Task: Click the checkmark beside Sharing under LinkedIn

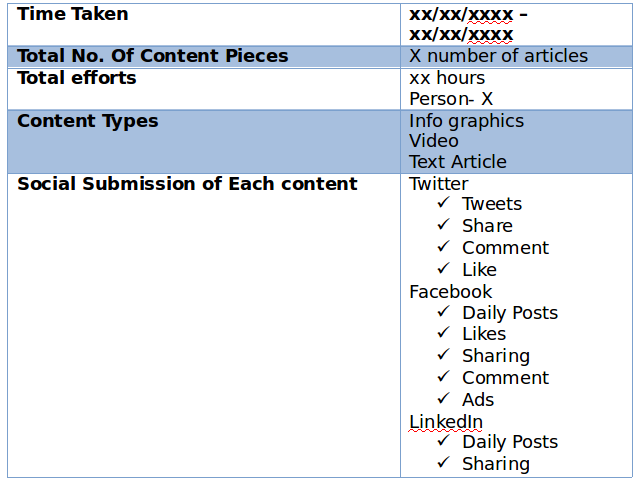Action: coord(443,464)
